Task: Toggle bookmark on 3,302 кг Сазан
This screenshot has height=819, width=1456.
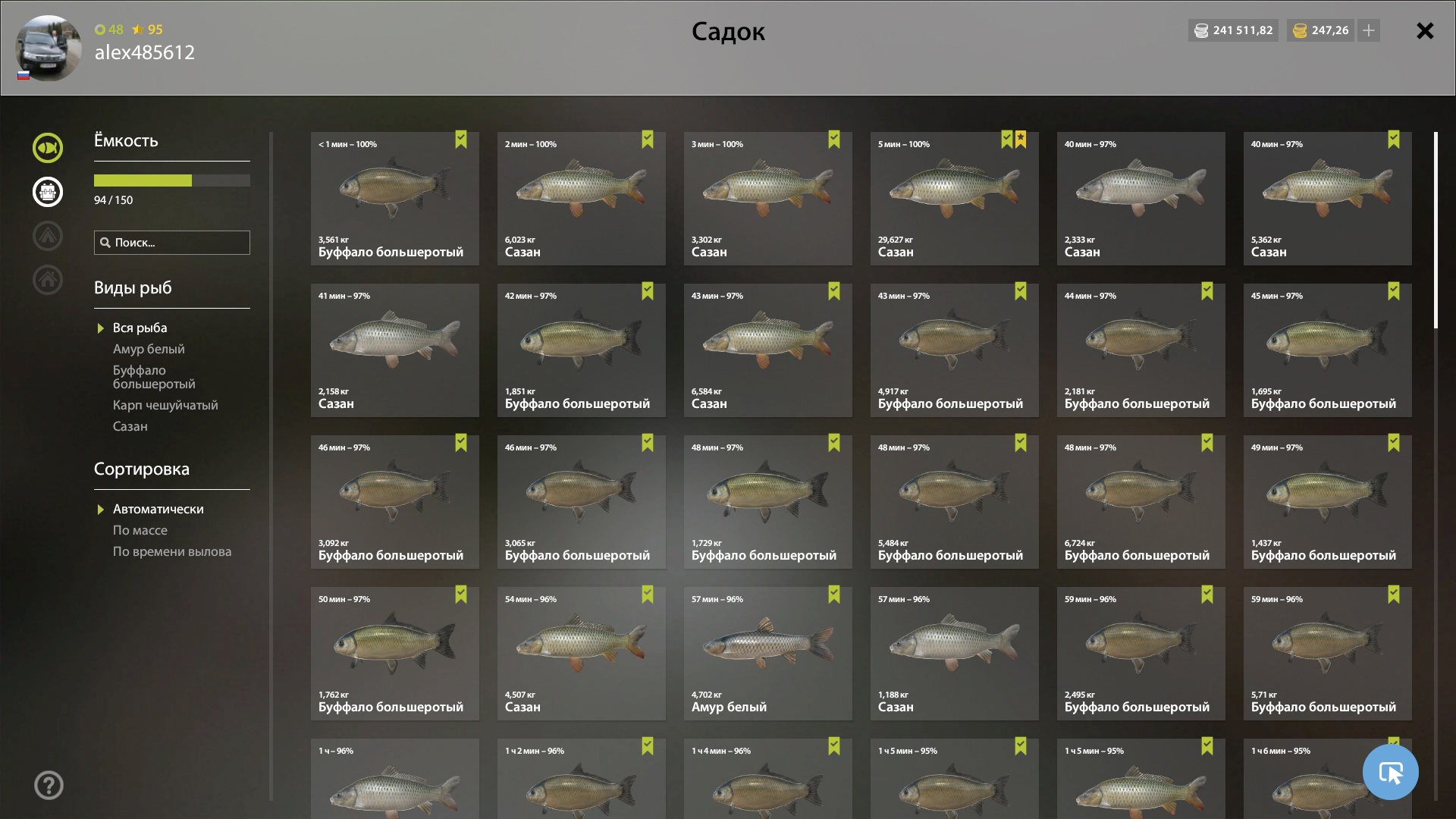Action: [834, 140]
